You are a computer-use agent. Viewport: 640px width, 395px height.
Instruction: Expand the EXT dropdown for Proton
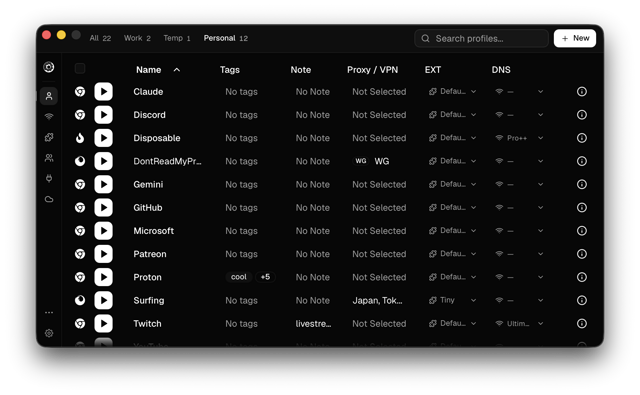click(452, 277)
